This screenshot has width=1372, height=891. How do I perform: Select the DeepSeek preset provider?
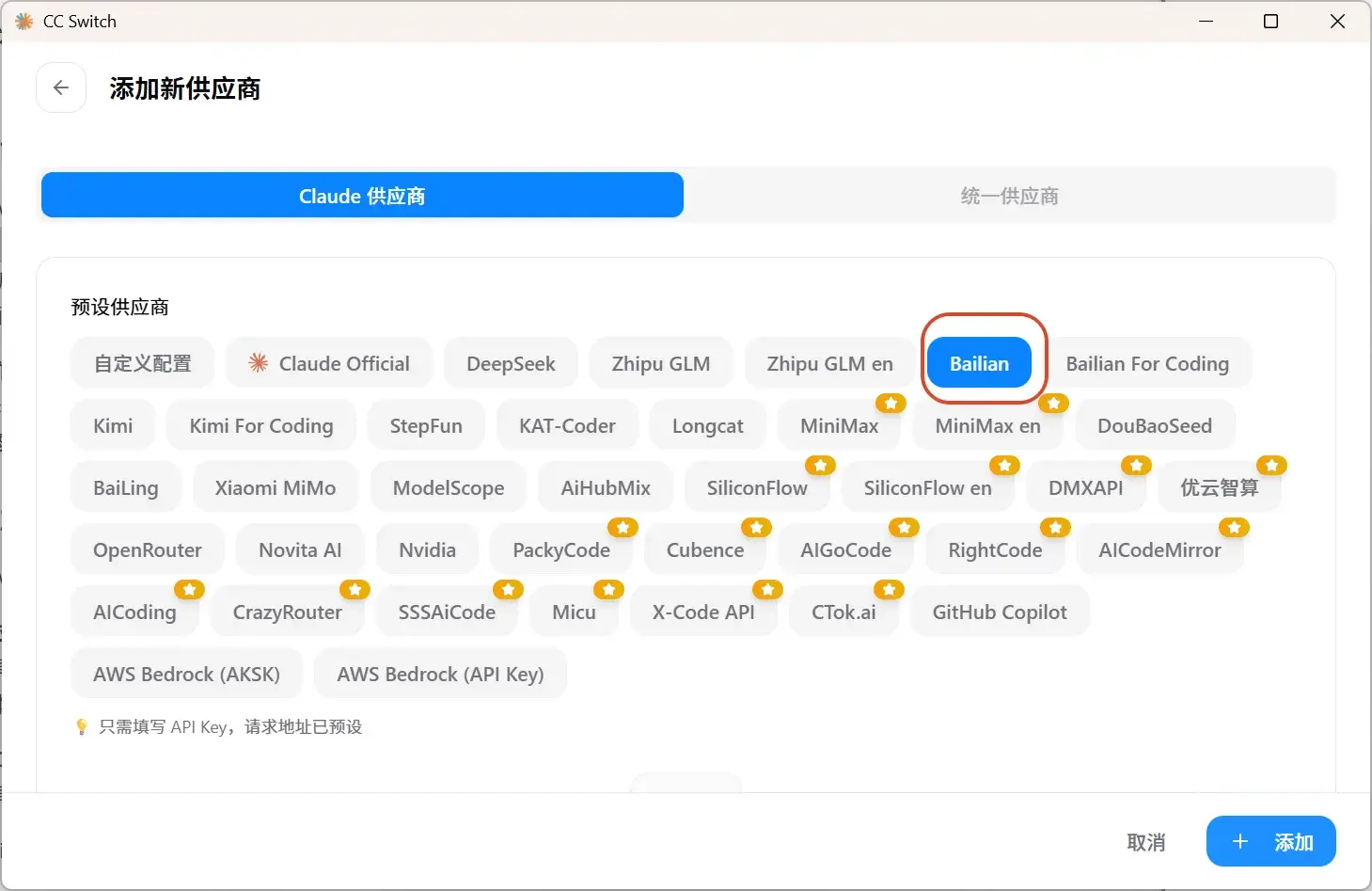tap(511, 364)
